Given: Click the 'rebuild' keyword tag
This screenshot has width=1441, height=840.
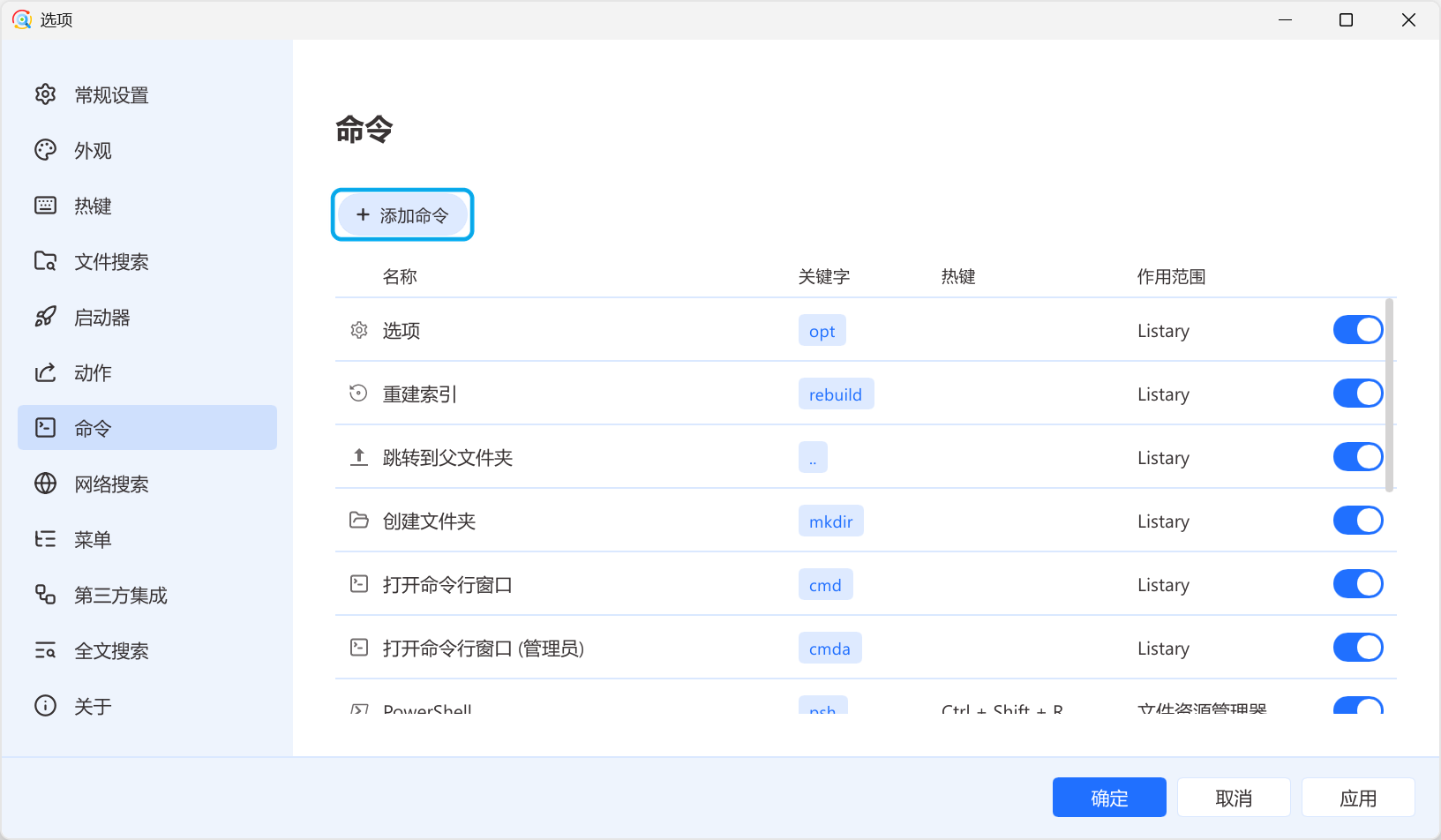Looking at the screenshot, I should tap(836, 394).
